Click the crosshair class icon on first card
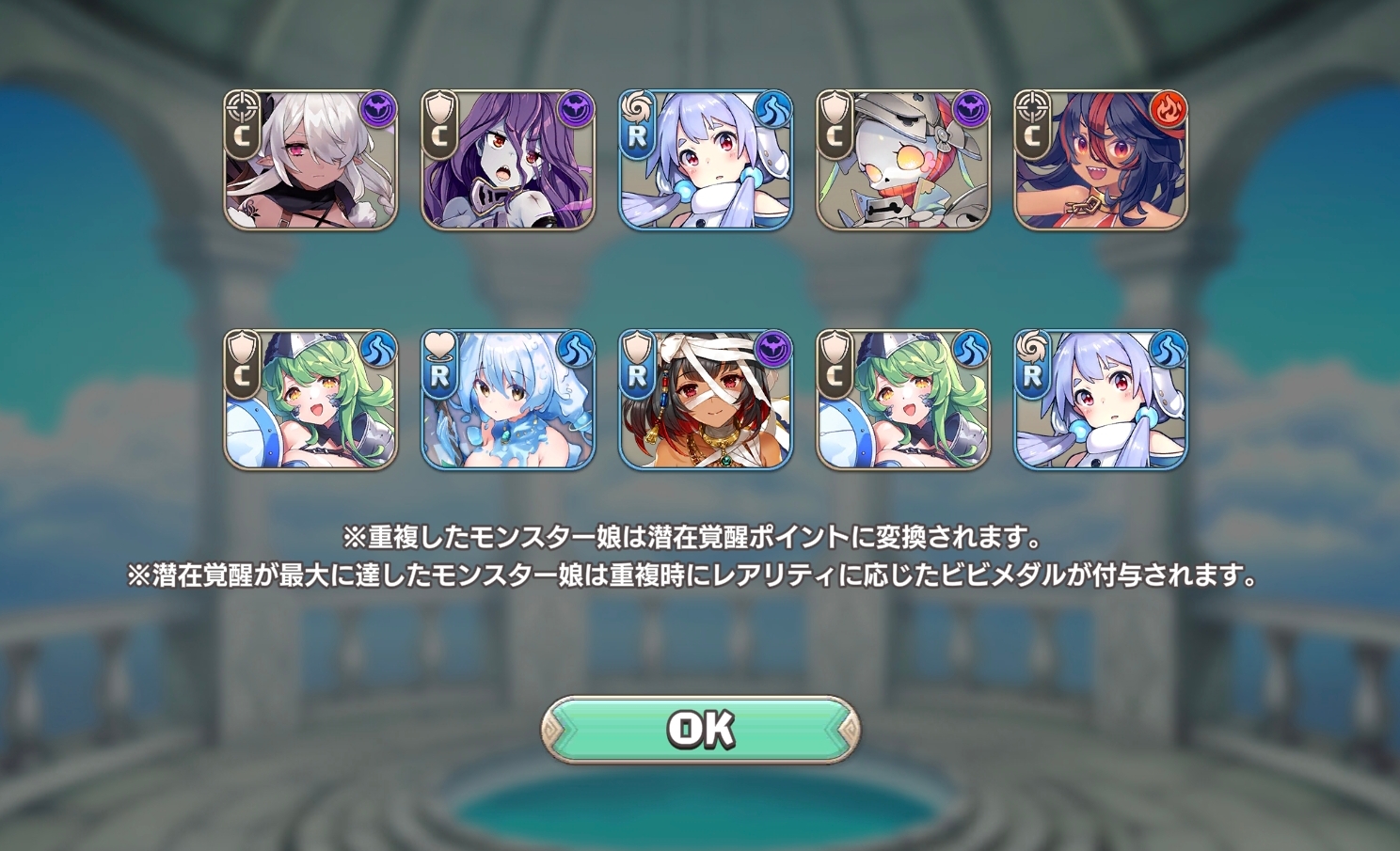Viewport: 1400px width, 851px height. click(242, 106)
